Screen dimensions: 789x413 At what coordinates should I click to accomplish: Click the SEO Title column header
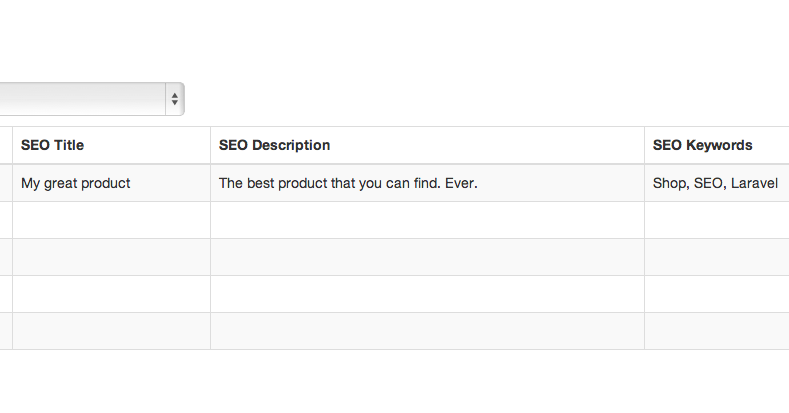pyautogui.click(x=53, y=145)
